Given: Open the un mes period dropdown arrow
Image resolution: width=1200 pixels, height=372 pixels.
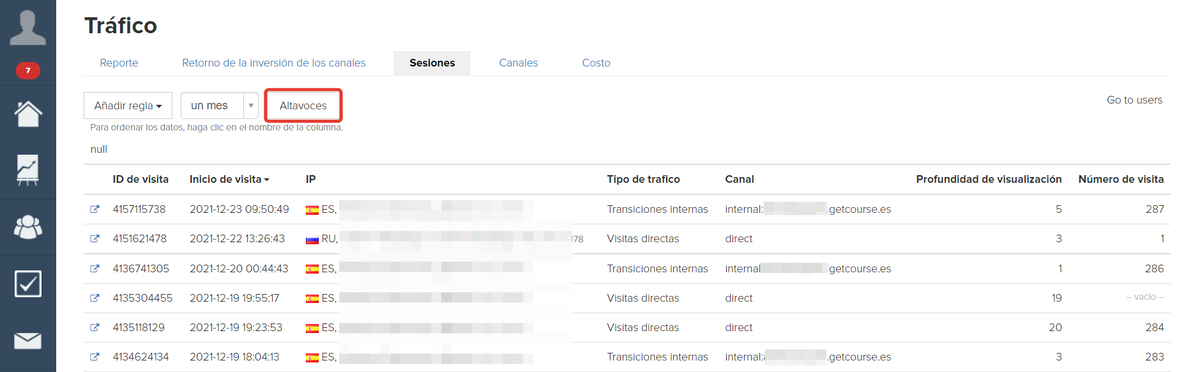Looking at the screenshot, I should (251, 105).
